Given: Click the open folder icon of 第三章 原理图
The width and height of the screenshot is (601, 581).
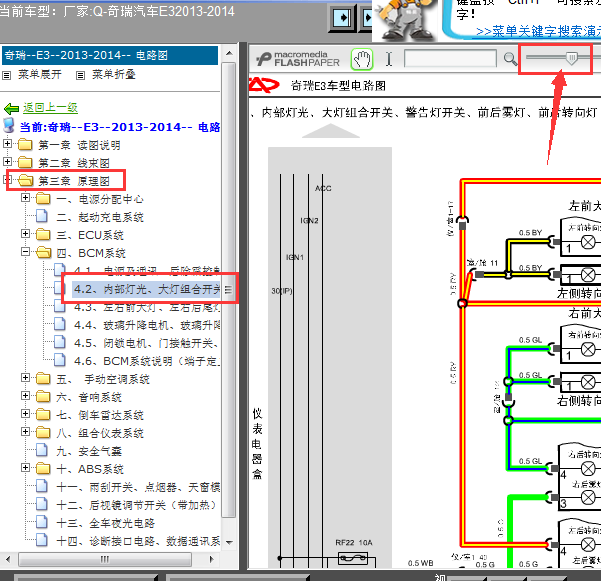Looking at the screenshot, I should (26, 181).
